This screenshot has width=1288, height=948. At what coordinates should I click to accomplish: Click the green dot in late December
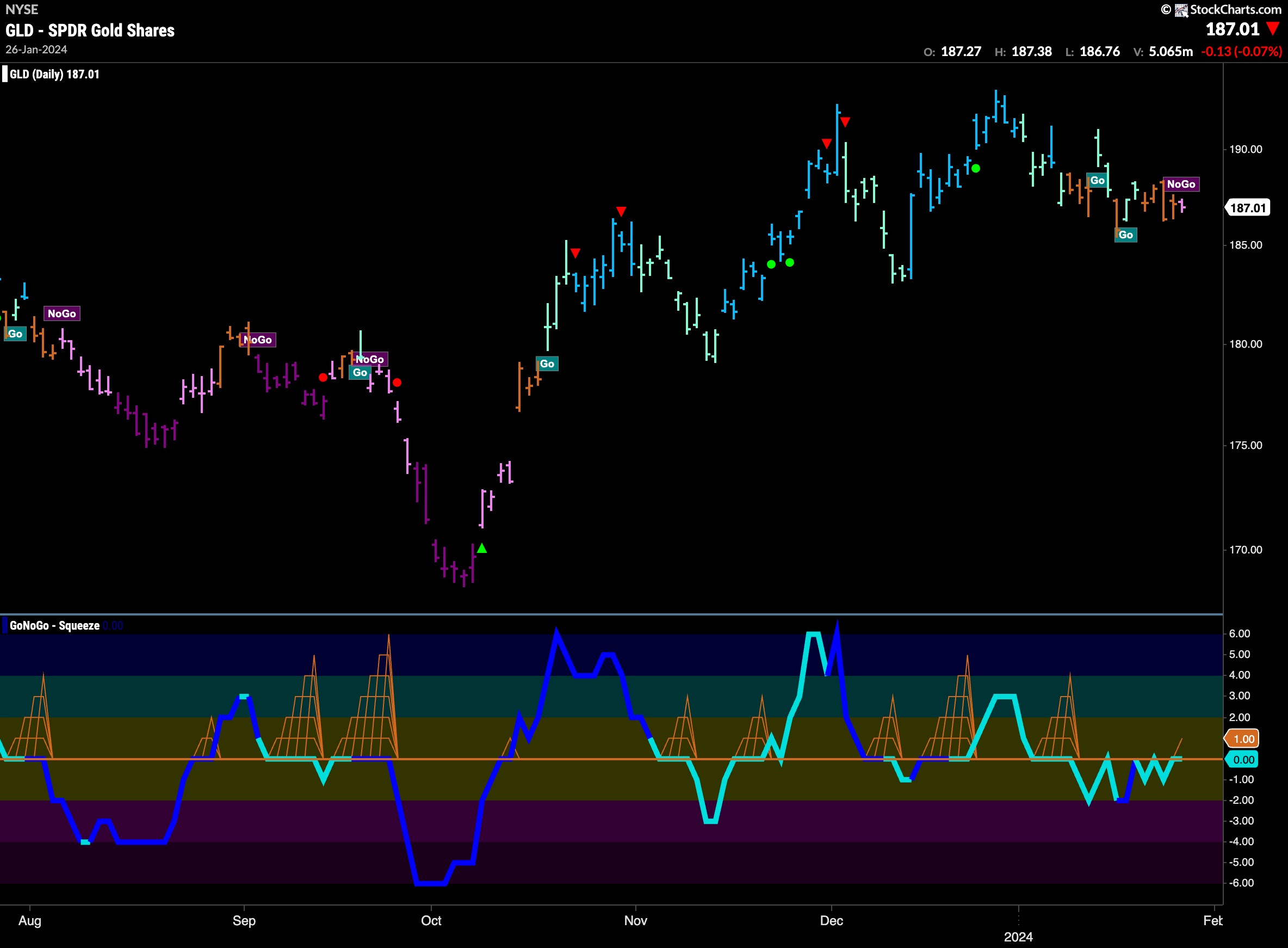pyautogui.click(x=975, y=169)
